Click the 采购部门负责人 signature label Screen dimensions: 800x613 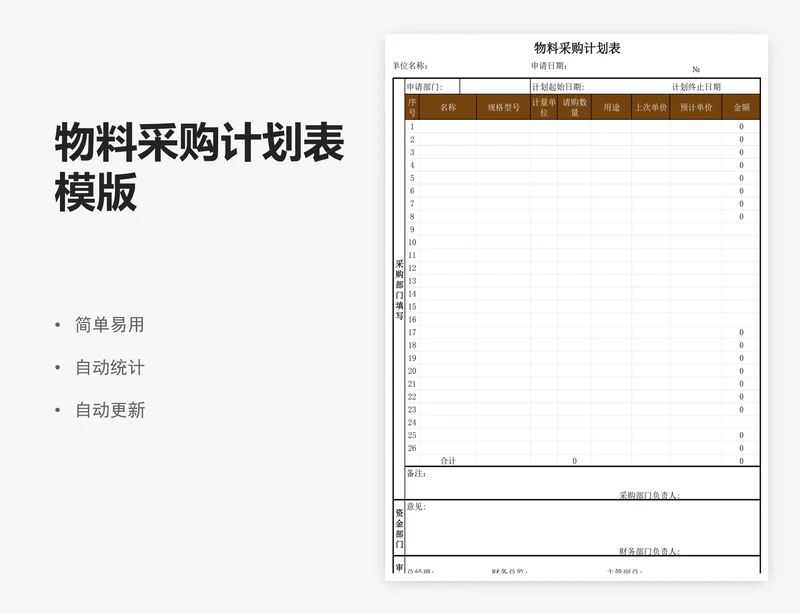649,495
